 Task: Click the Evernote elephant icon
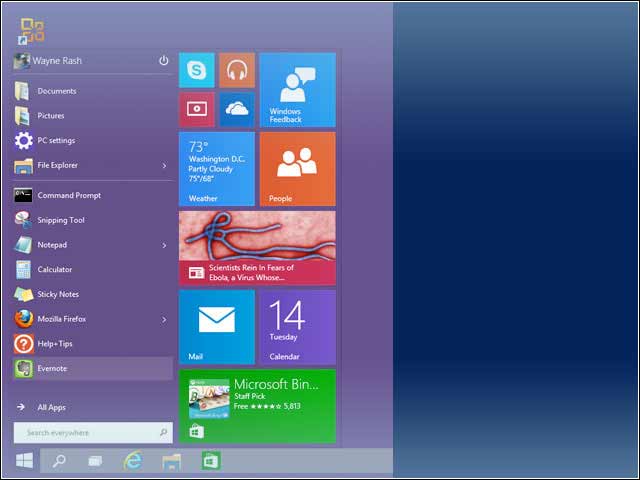coord(24,369)
